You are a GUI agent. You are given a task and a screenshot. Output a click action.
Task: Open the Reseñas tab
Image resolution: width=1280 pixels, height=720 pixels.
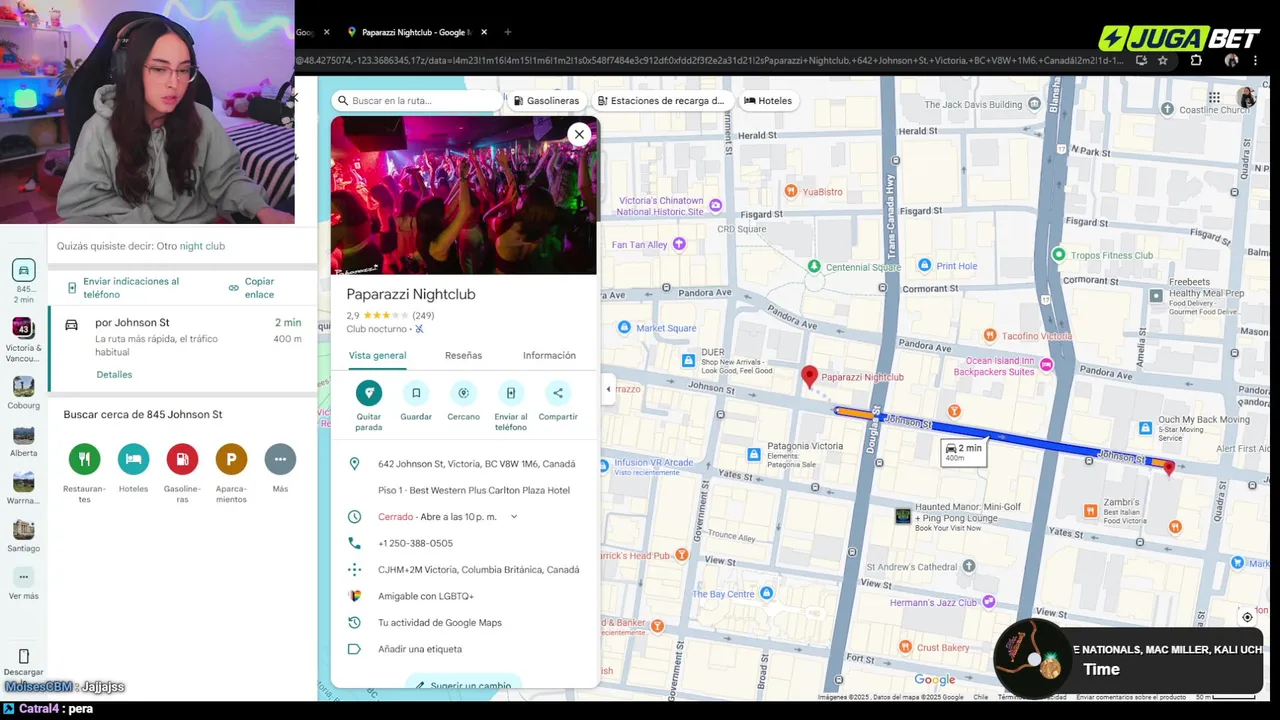tap(463, 355)
